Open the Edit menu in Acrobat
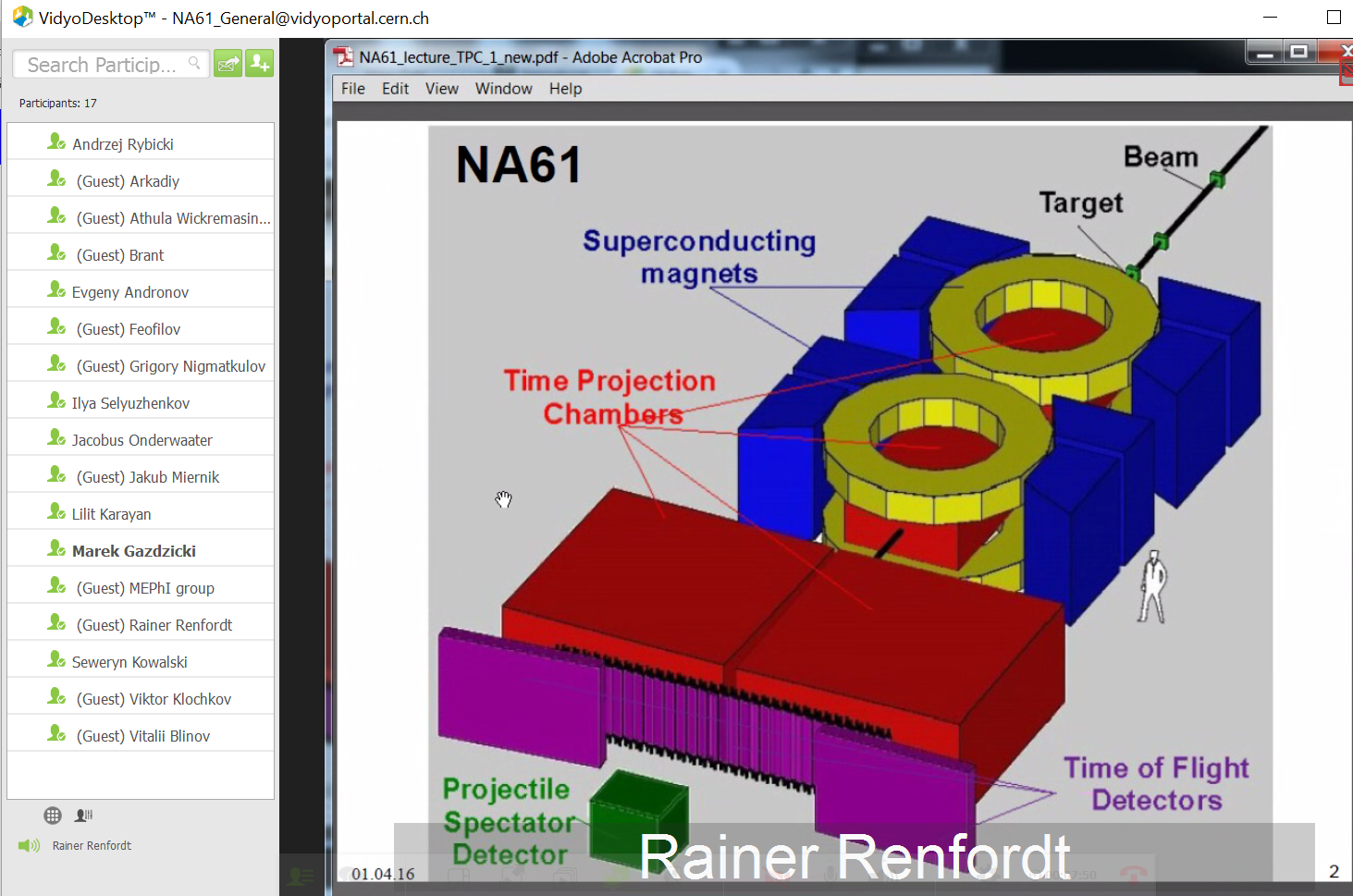This screenshot has height=896, width=1353. pyautogui.click(x=395, y=89)
